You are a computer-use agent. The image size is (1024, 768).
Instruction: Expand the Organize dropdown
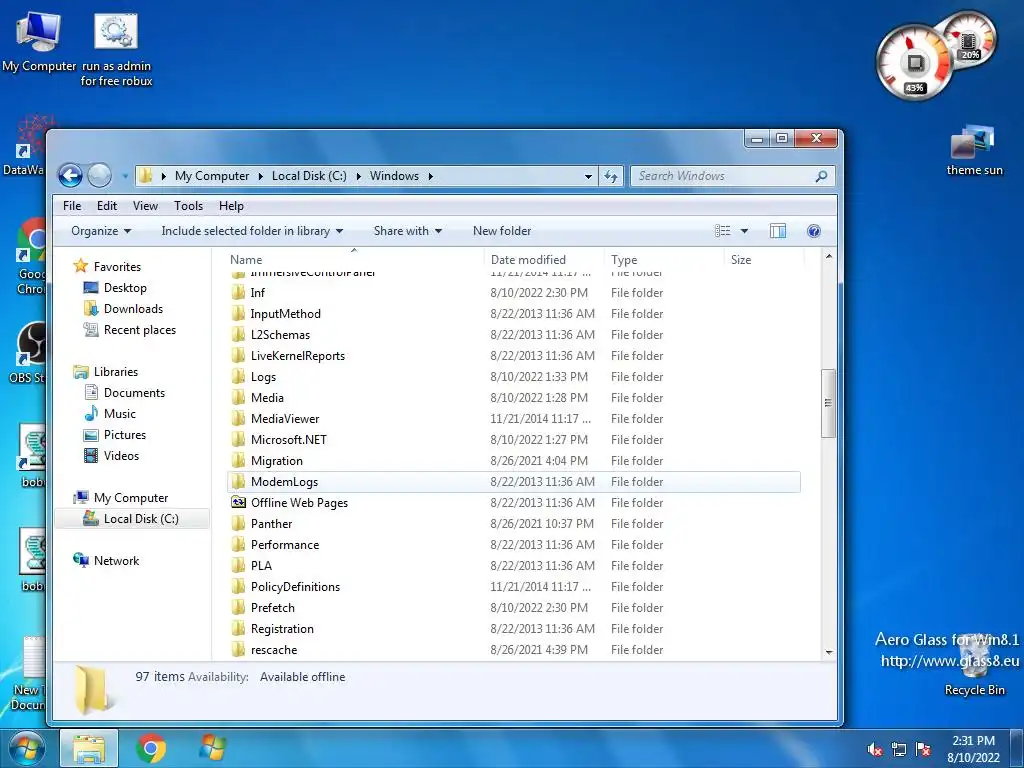click(x=101, y=231)
